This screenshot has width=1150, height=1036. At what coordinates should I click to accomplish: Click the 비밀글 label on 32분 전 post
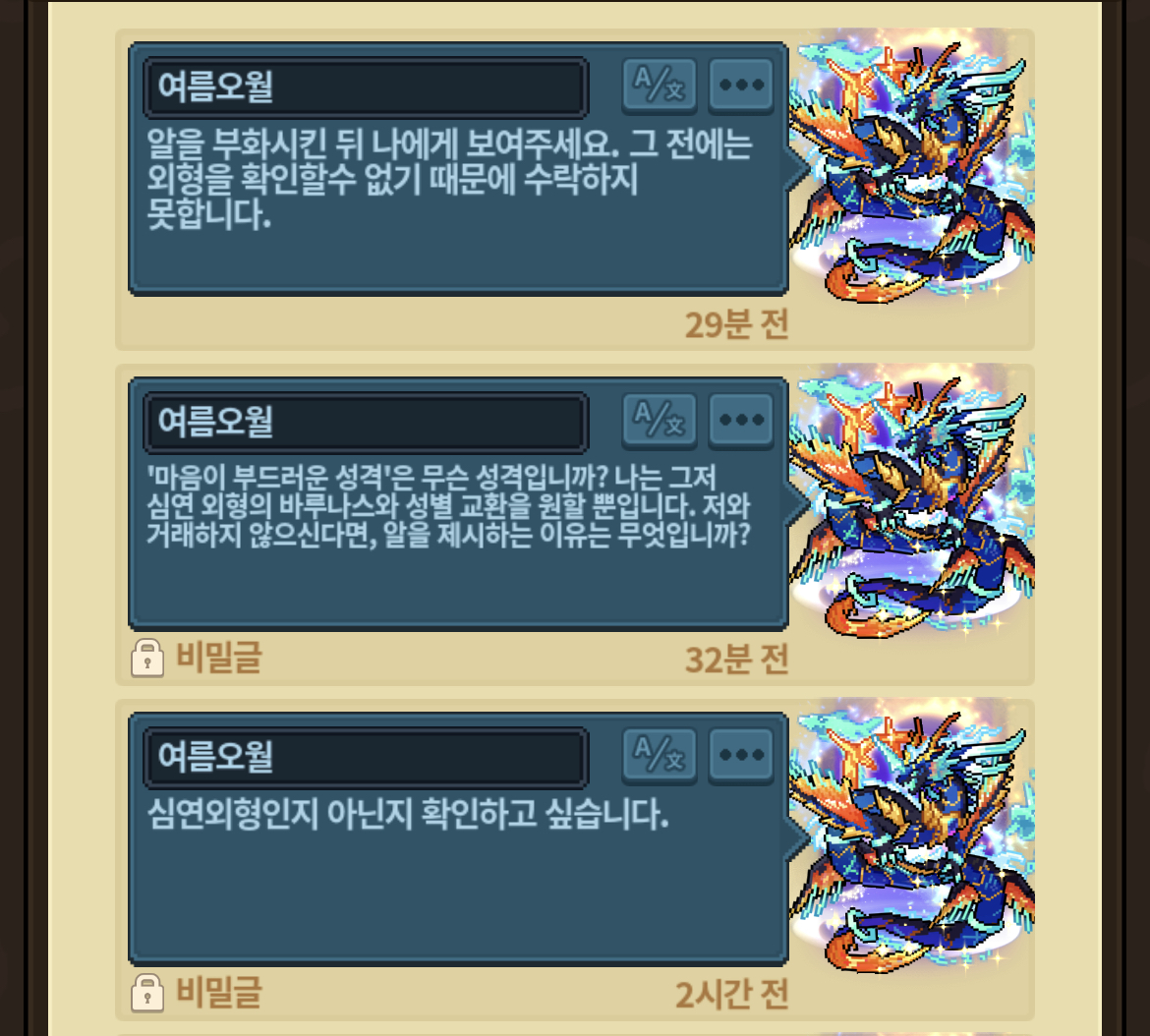click(218, 657)
